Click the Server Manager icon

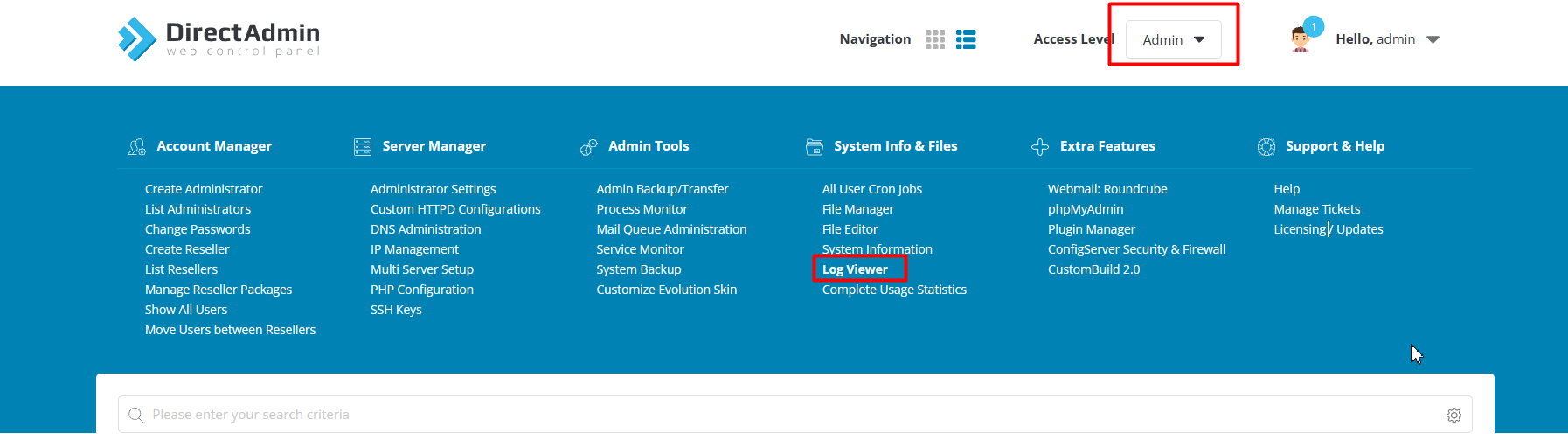click(x=363, y=147)
